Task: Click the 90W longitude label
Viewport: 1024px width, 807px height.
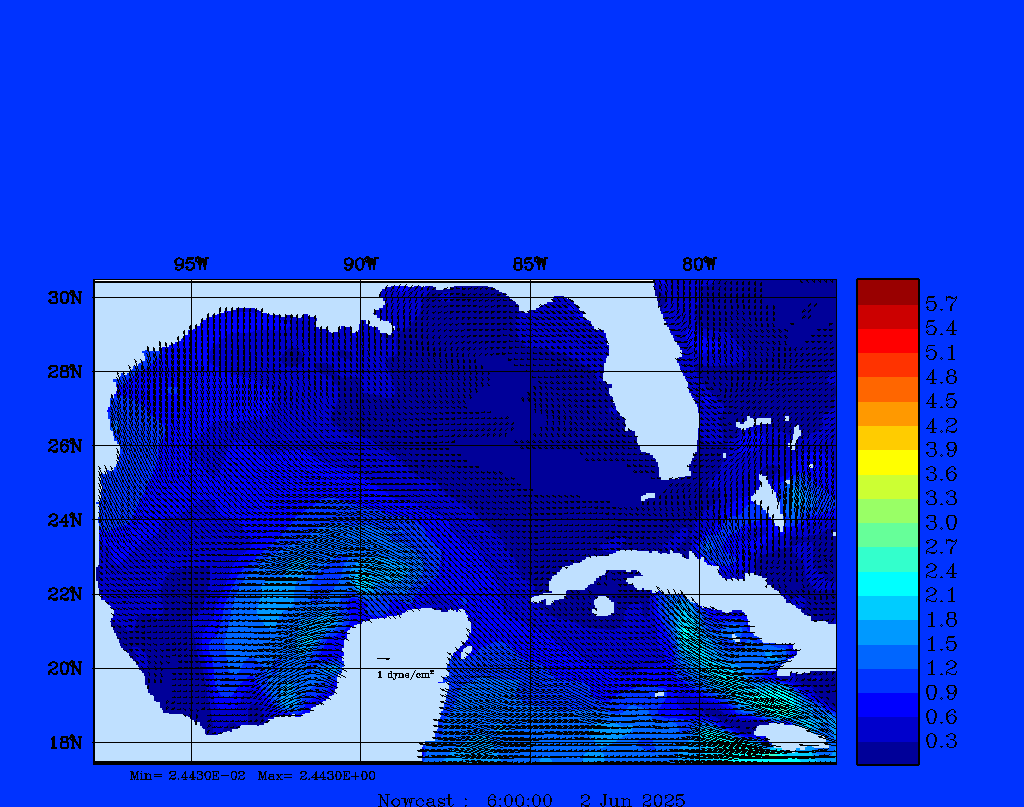Action: 361,265
